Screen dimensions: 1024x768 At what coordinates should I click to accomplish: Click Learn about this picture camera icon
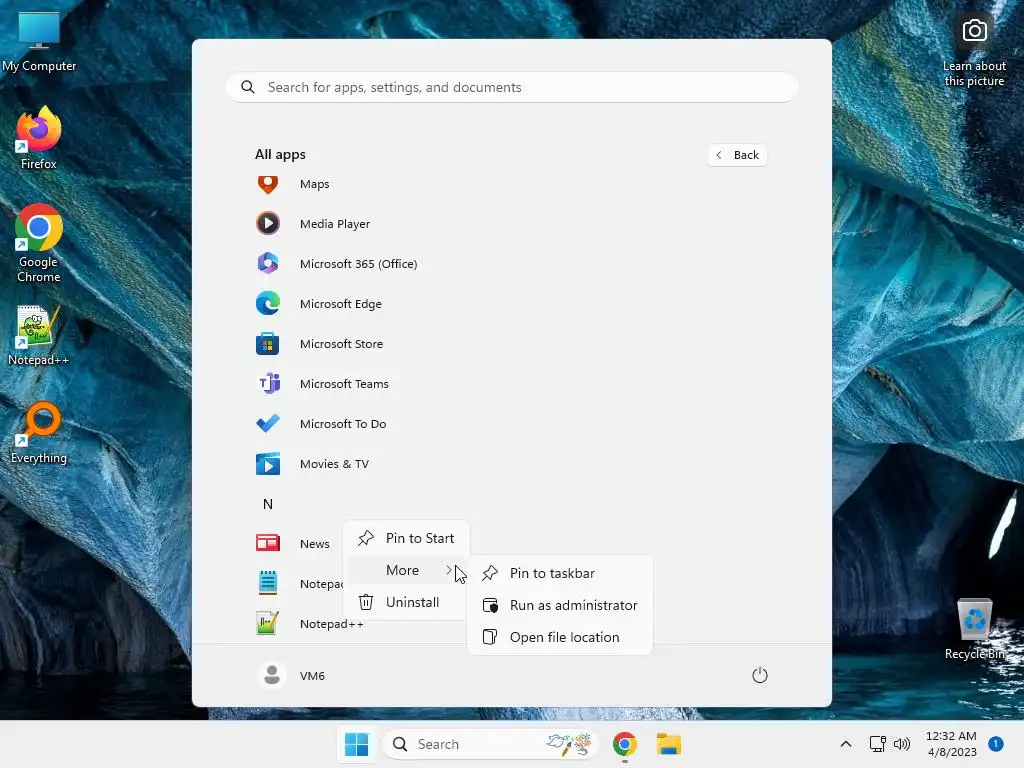(x=974, y=31)
